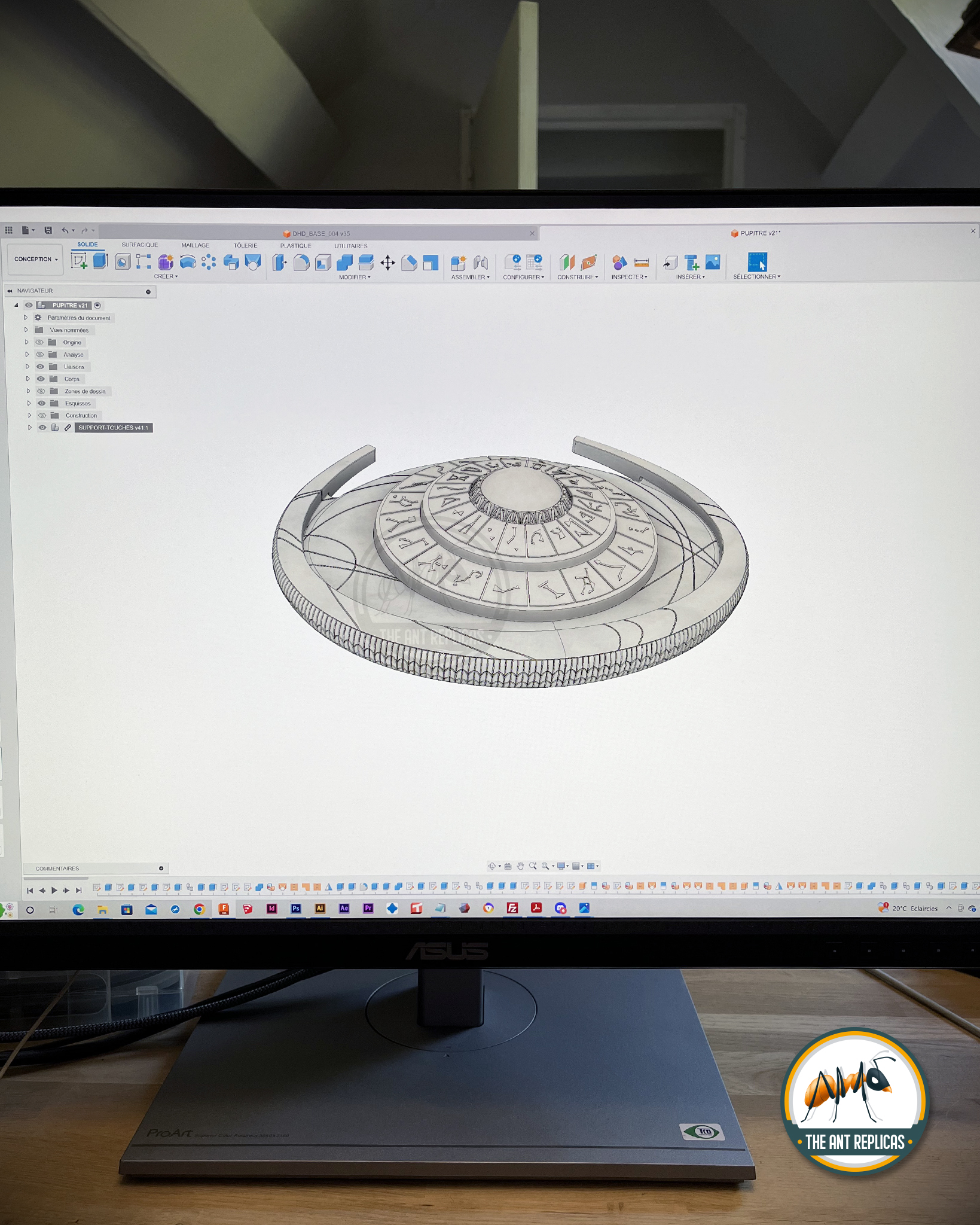The image size is (980, 1225).
Task: Open Google Chrome from the taskbar
Action: tap(199, 909)
